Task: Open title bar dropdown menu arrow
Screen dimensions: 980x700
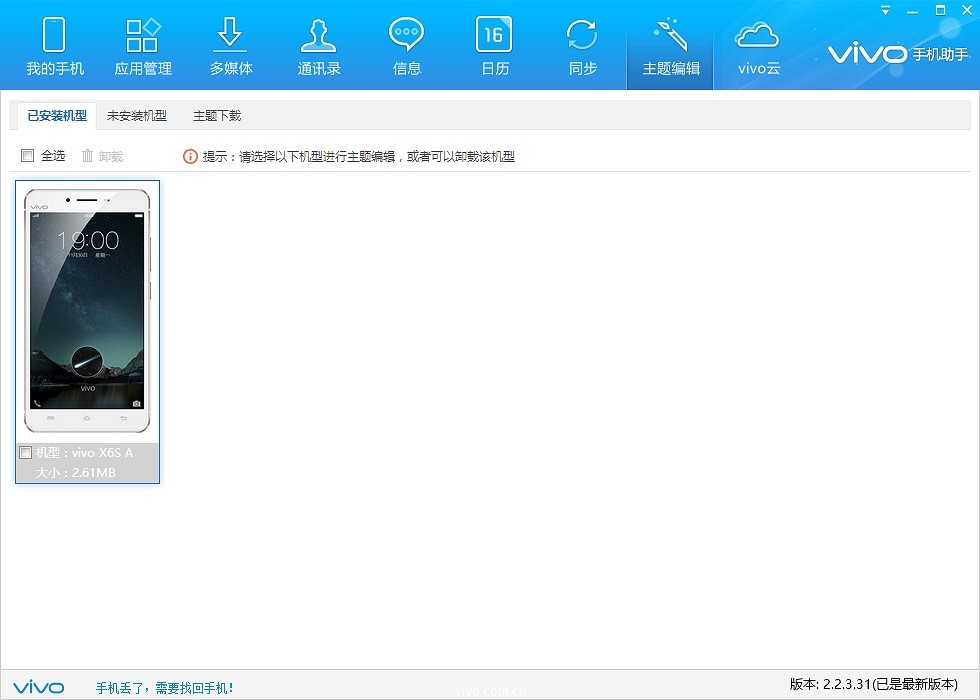Action: 886,10
